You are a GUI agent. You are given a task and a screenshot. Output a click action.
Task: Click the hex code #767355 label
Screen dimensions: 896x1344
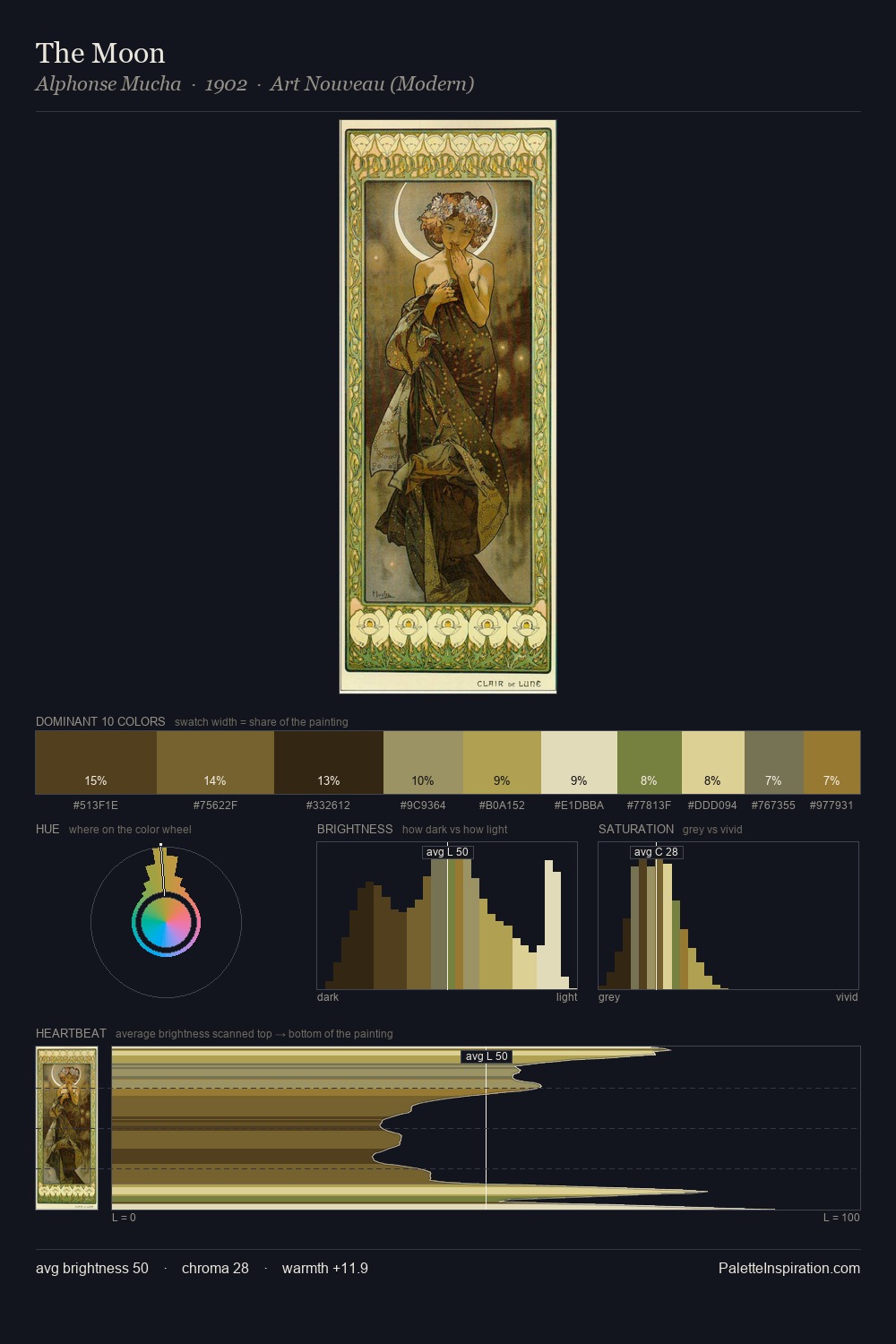tap(773, 806)
